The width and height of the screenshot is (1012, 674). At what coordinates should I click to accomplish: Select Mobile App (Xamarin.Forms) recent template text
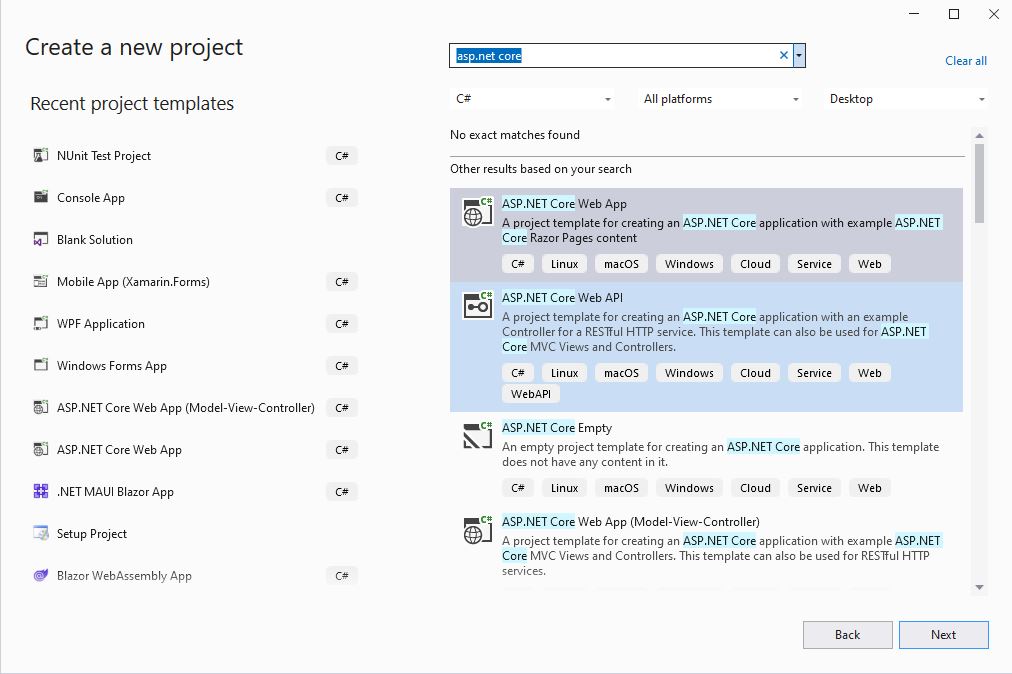click(133, 281)
